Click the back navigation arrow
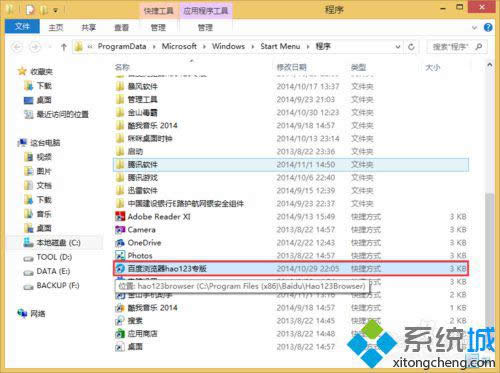Image resolution: width=500 pixels, height=373 pixels. click(17, 47)
